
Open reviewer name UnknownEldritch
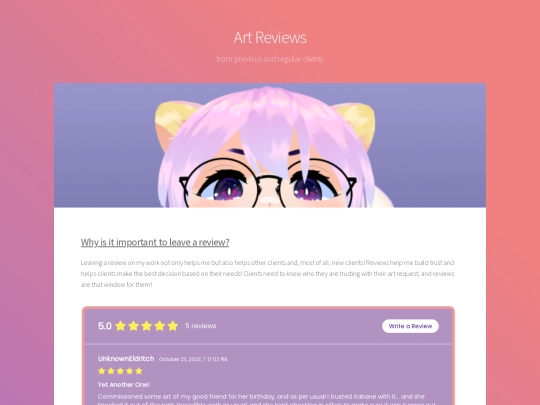click(x=126, y=359)
